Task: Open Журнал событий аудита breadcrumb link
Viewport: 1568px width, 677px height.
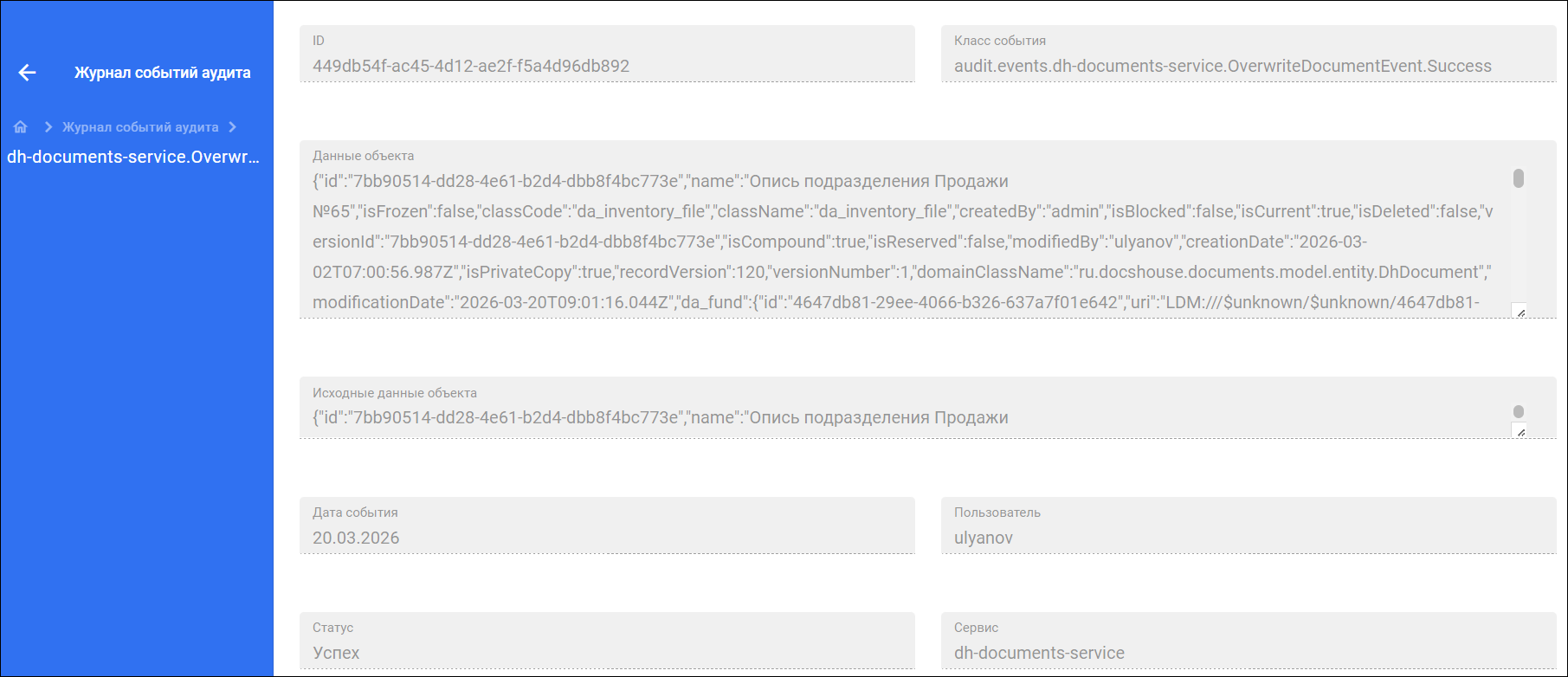Action: coord(140,127)
